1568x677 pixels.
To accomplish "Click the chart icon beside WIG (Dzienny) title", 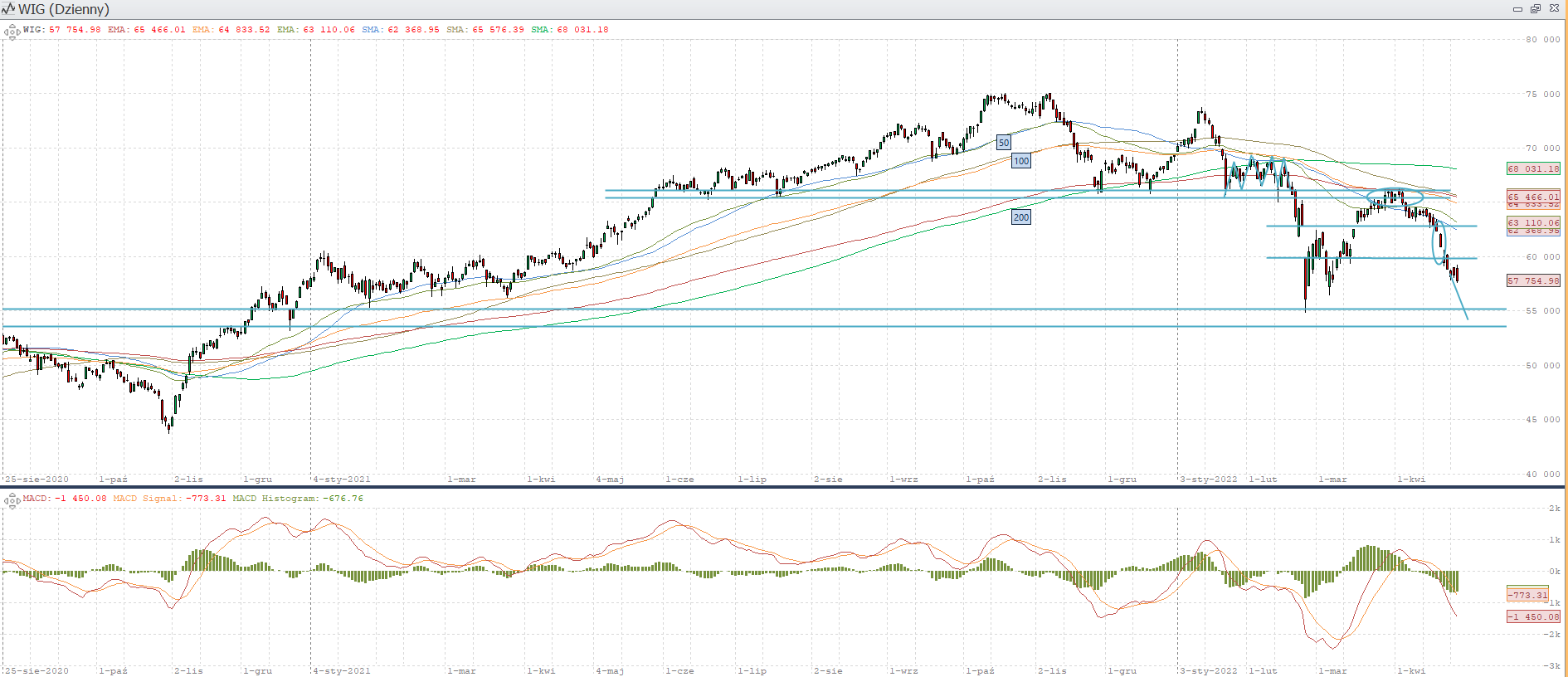I will click(8, 9).
